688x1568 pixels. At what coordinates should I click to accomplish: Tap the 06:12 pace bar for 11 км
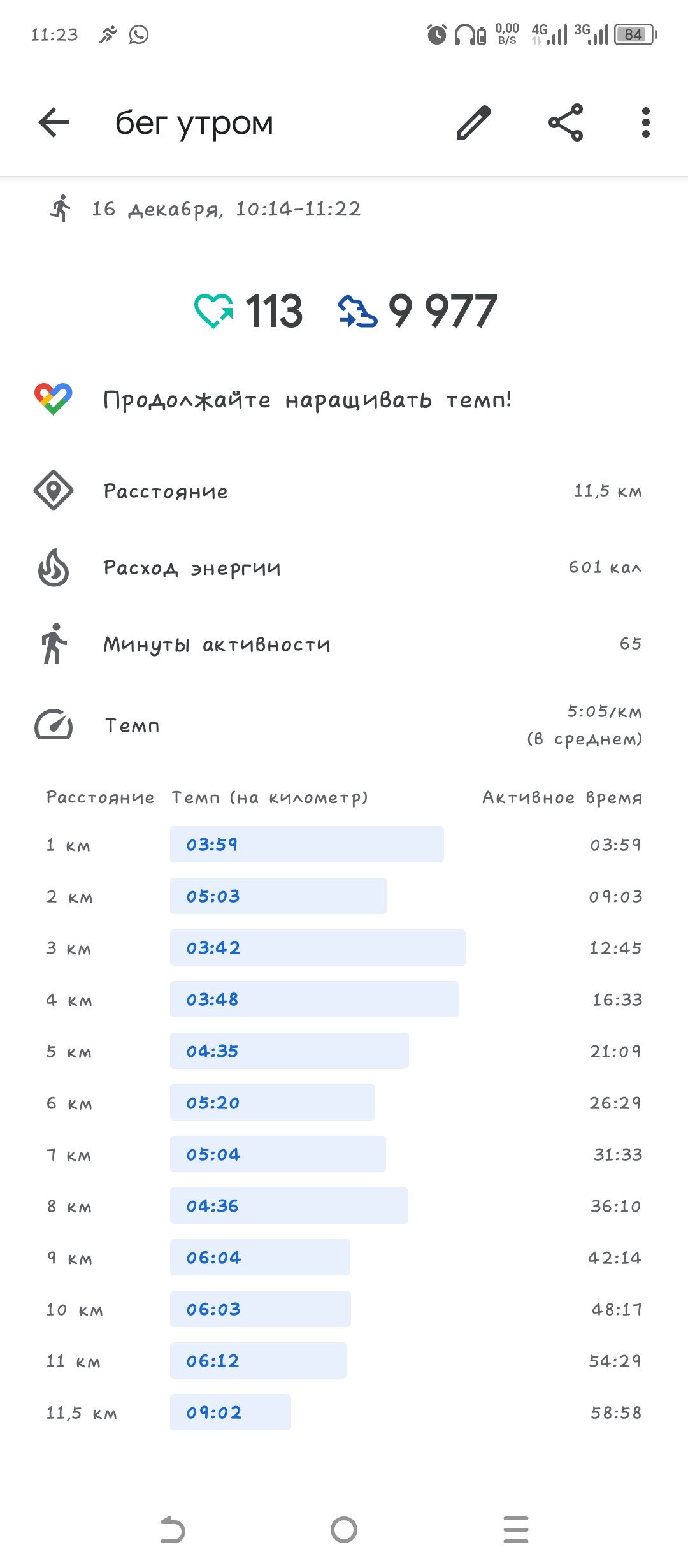(x=258, y=1361)
